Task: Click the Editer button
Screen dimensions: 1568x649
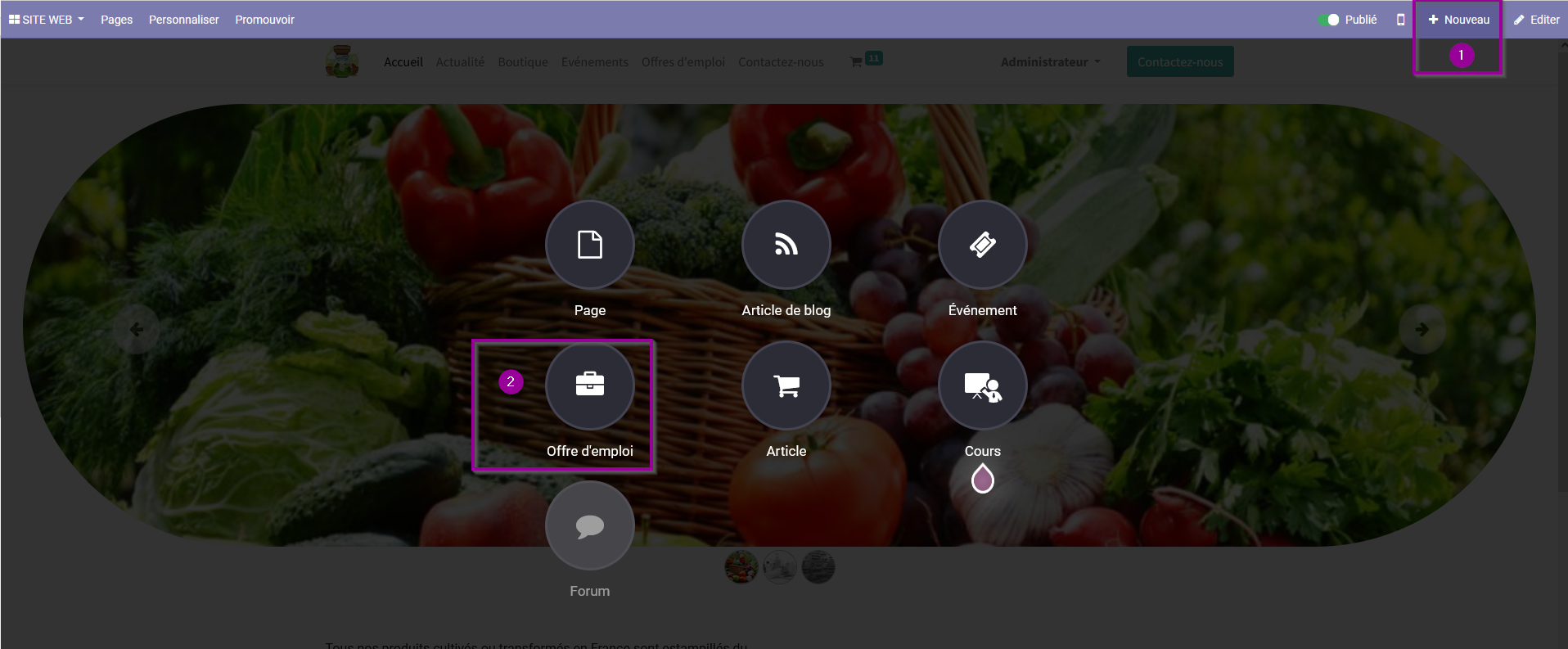Action: coord(1536,20)
